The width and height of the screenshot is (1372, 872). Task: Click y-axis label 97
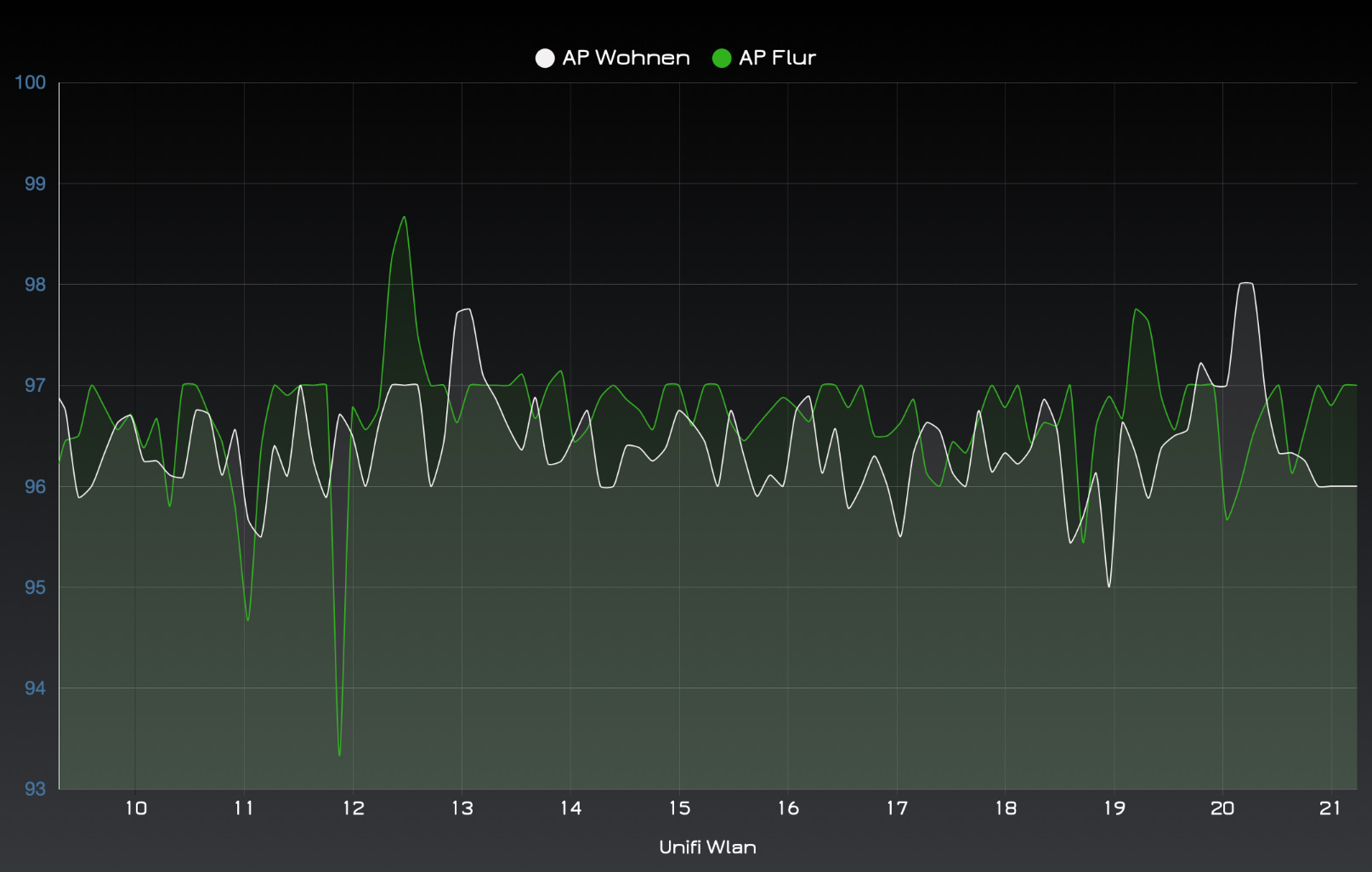[x=35, y=386]
